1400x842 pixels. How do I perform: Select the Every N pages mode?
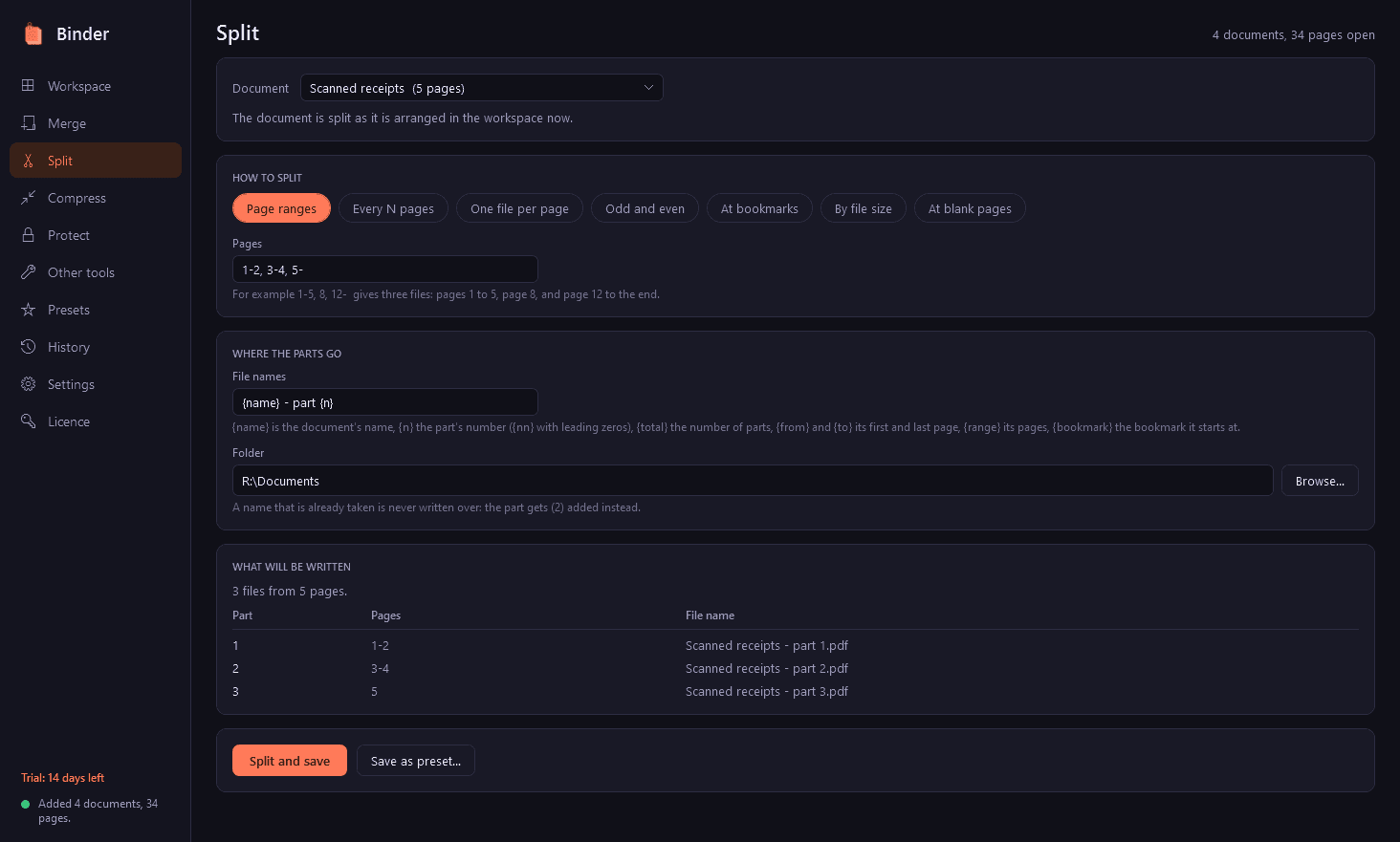393,208
